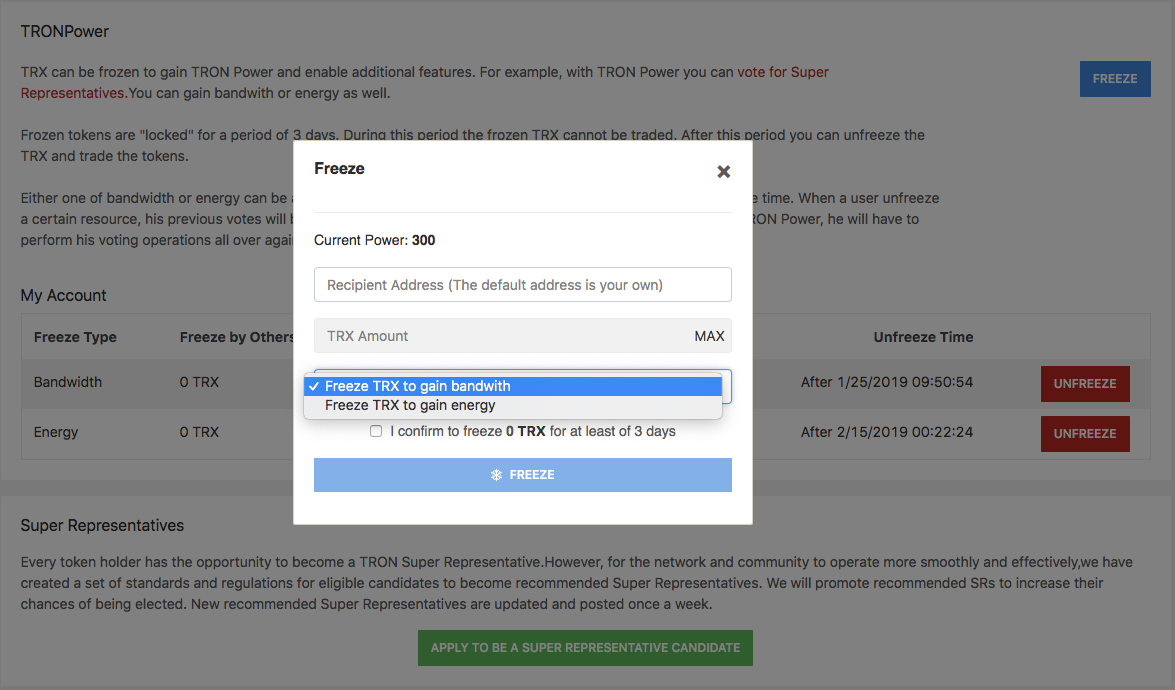Select 'Freeze TRX to gain bandwith' option
Viewport: 1175px width, 690px height.
pos(513,386)
